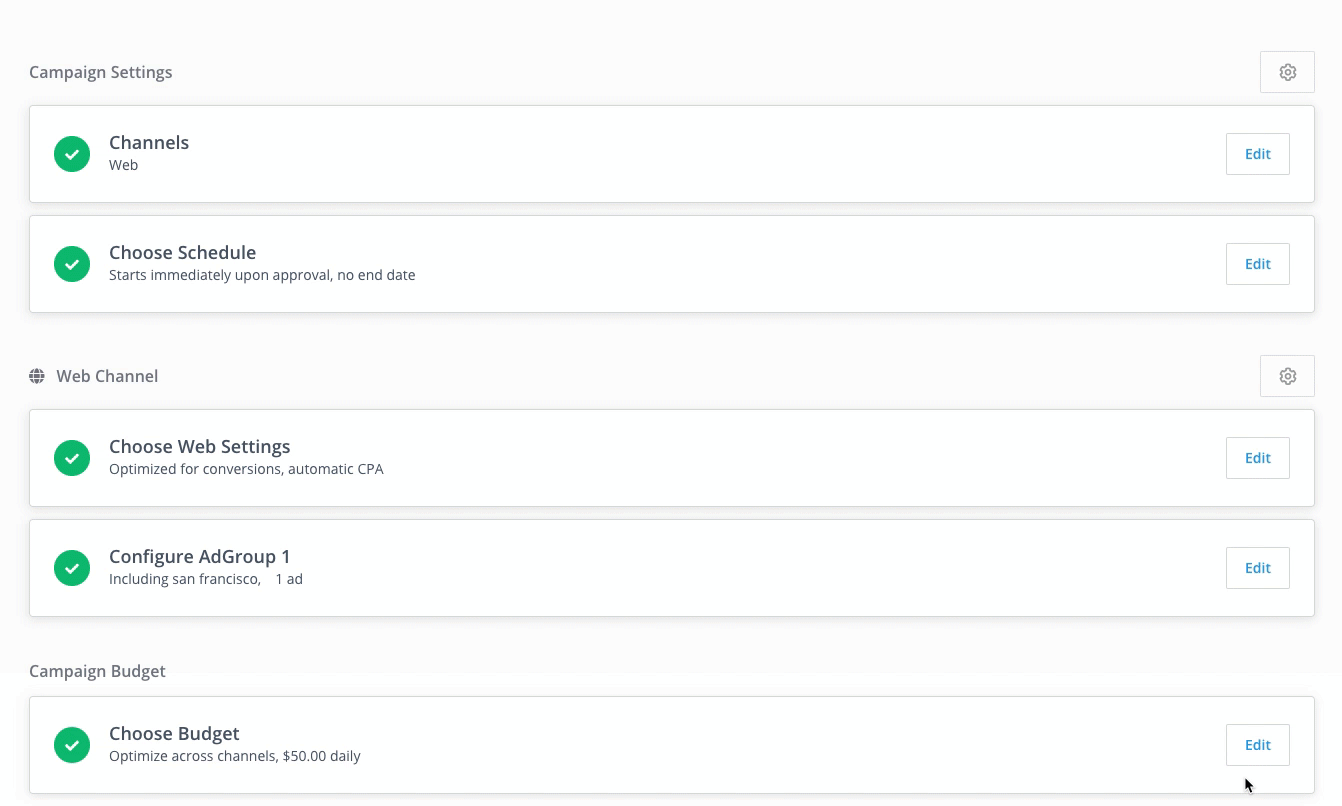Click the Choose Budget title

click(174, 734)
